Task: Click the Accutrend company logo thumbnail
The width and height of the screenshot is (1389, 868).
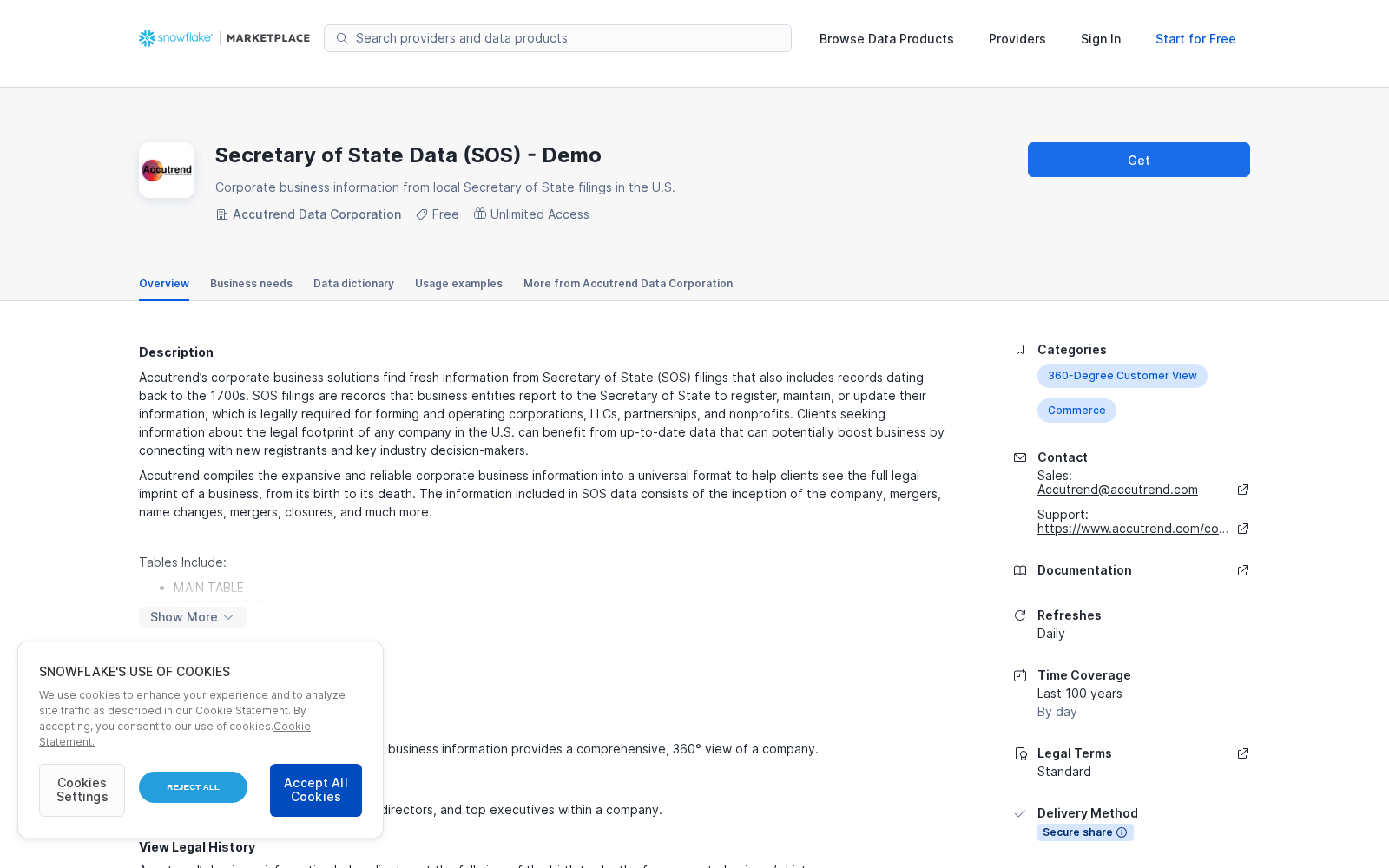Action: point(167,170)
